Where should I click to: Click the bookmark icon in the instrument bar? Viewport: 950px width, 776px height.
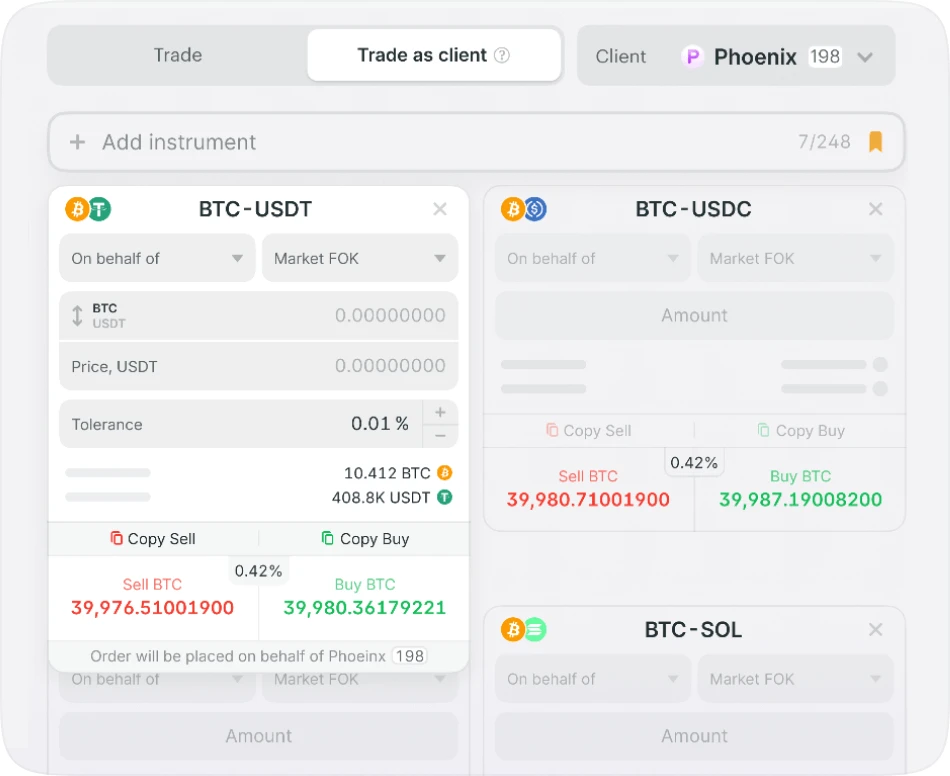pos(875,142)
